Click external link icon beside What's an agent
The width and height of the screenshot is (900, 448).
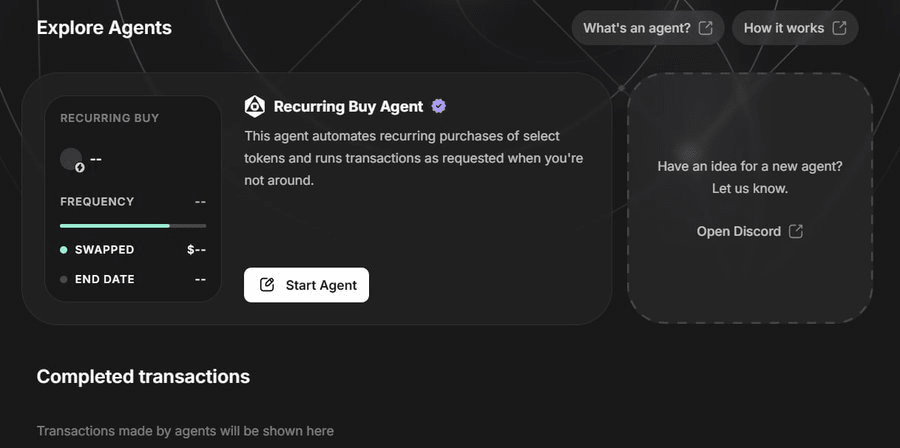[706, 28]
